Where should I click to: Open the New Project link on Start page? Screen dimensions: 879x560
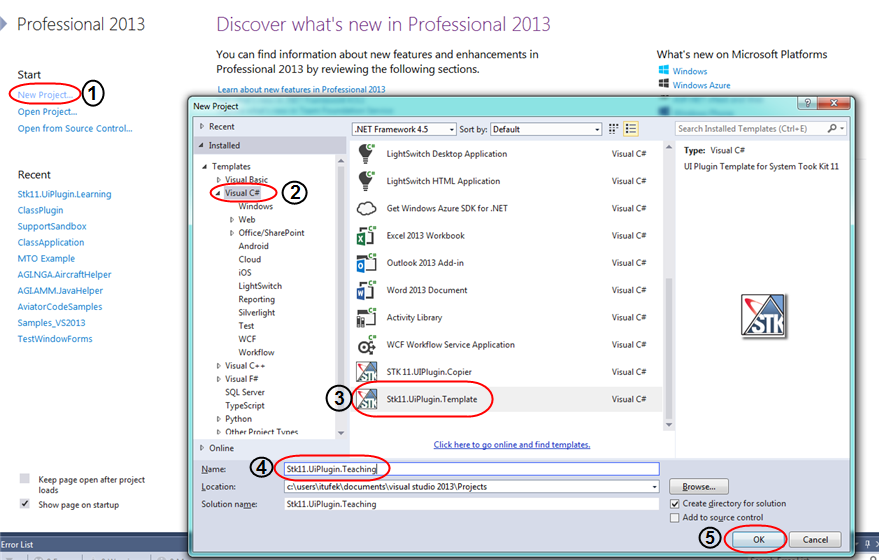coord(44,95)
